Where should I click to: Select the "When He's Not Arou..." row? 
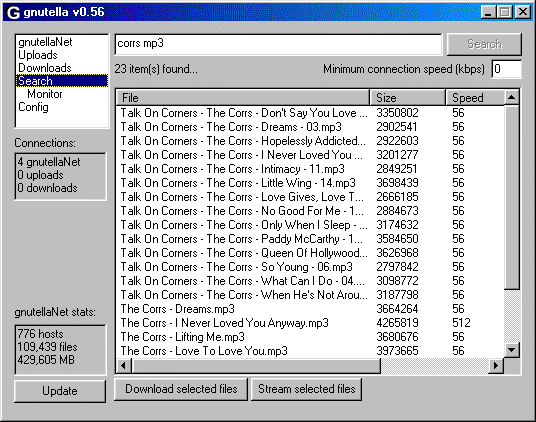coord(310,295)
